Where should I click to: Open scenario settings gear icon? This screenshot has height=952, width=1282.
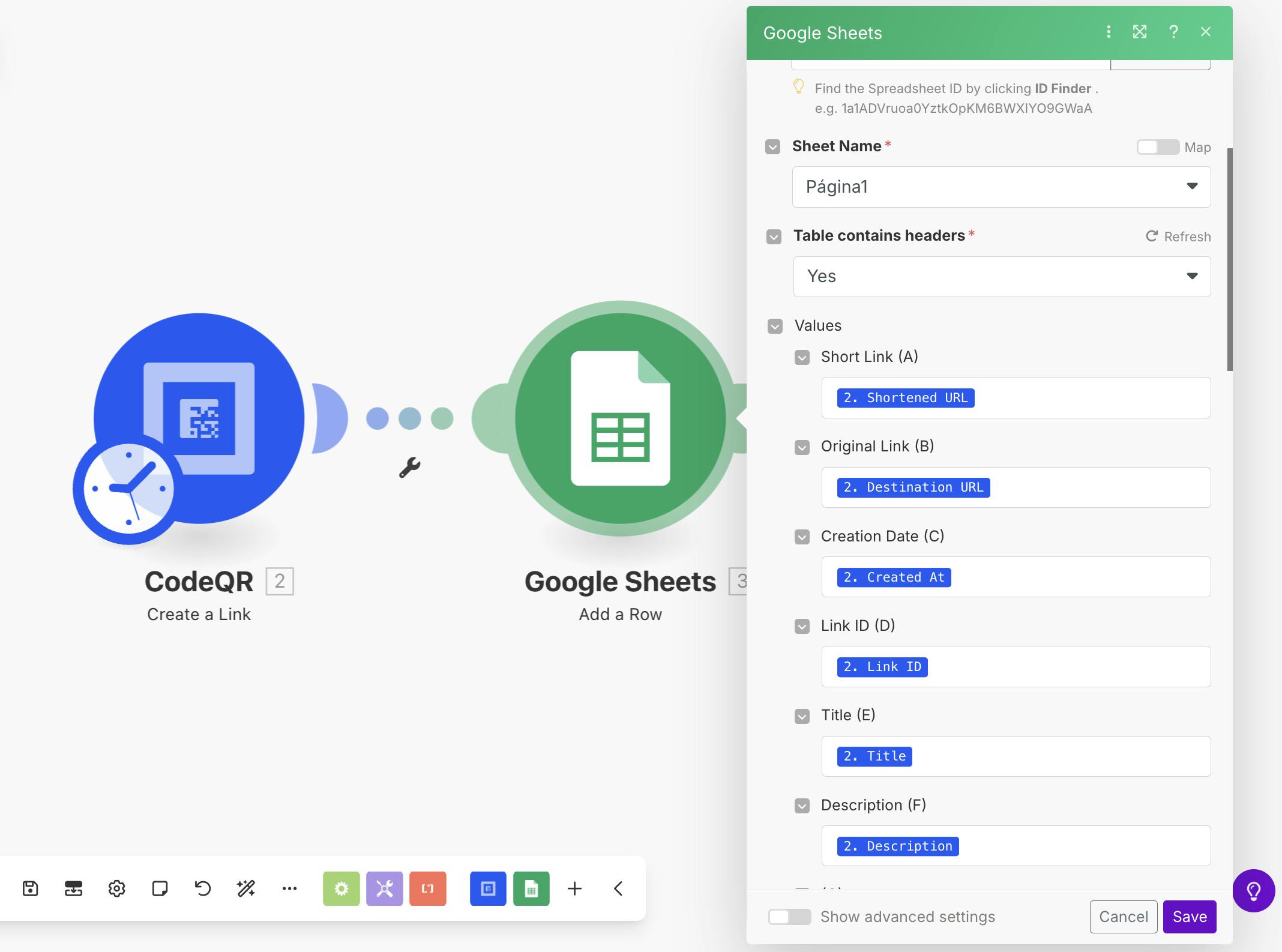point(116,888)
